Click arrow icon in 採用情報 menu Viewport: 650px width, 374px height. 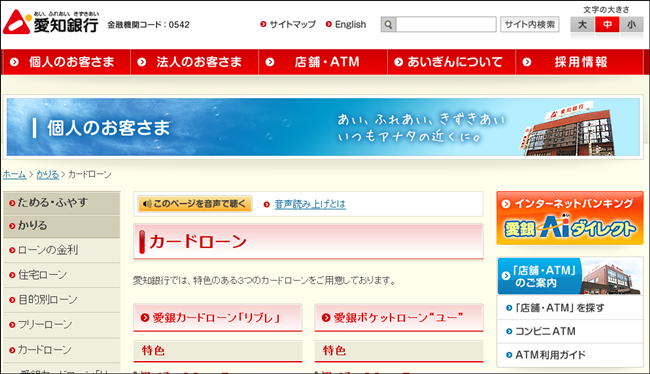coord(527,62)
